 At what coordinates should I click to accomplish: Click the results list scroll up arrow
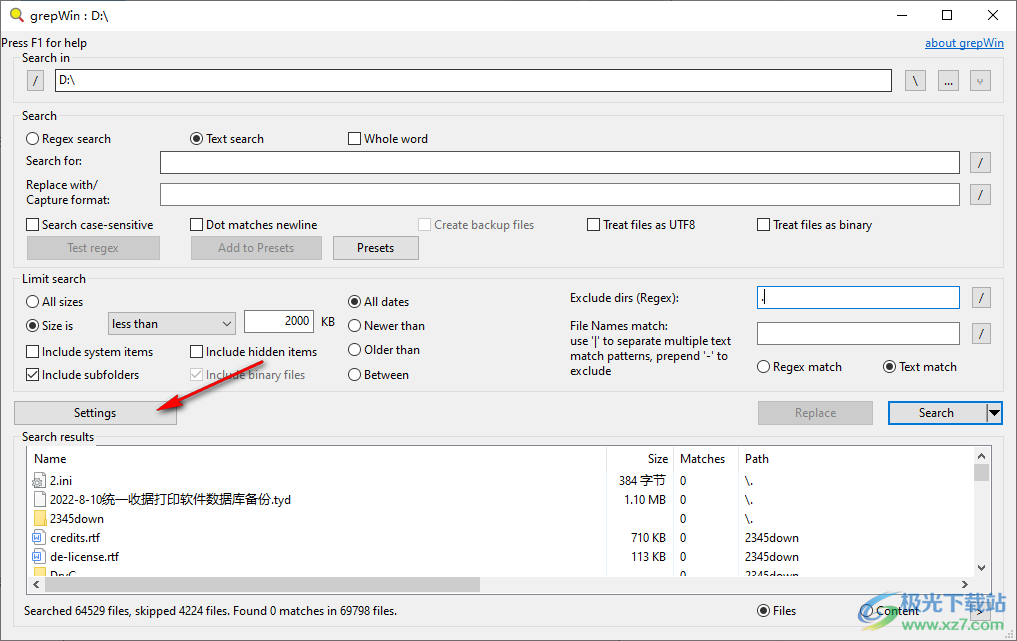(x=981, y=456)
